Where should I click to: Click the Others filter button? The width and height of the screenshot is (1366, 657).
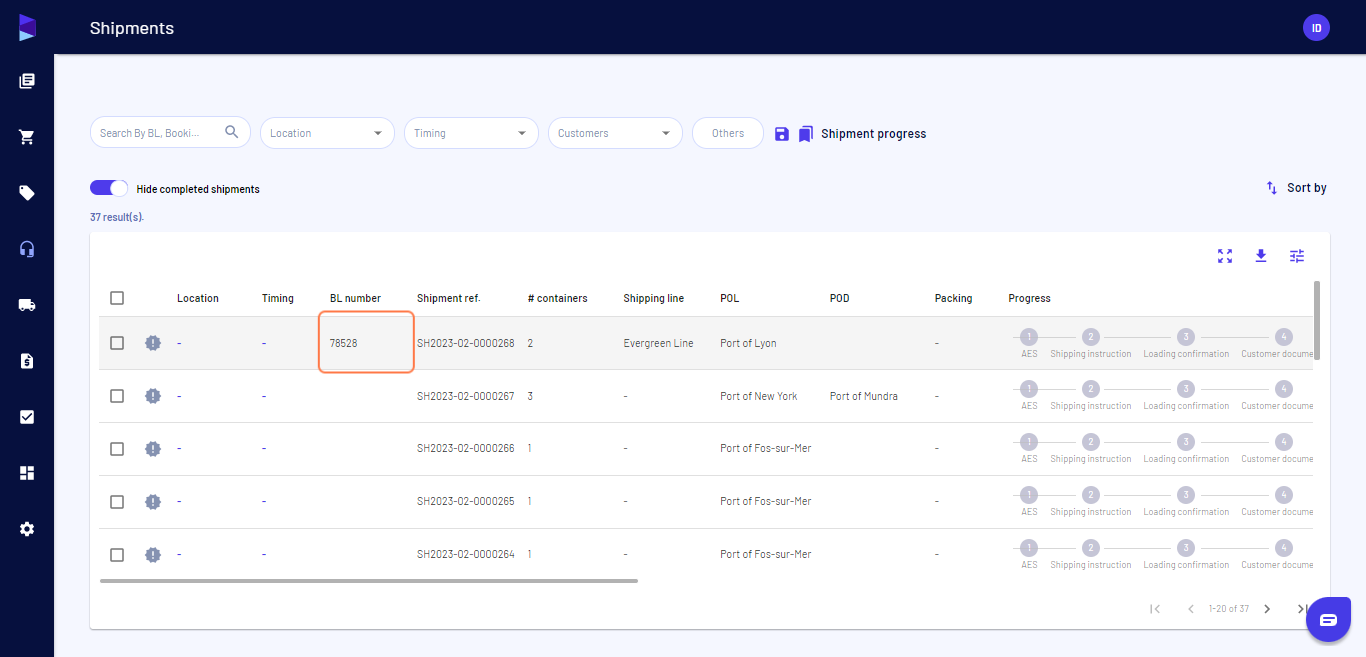coord(728,133)
